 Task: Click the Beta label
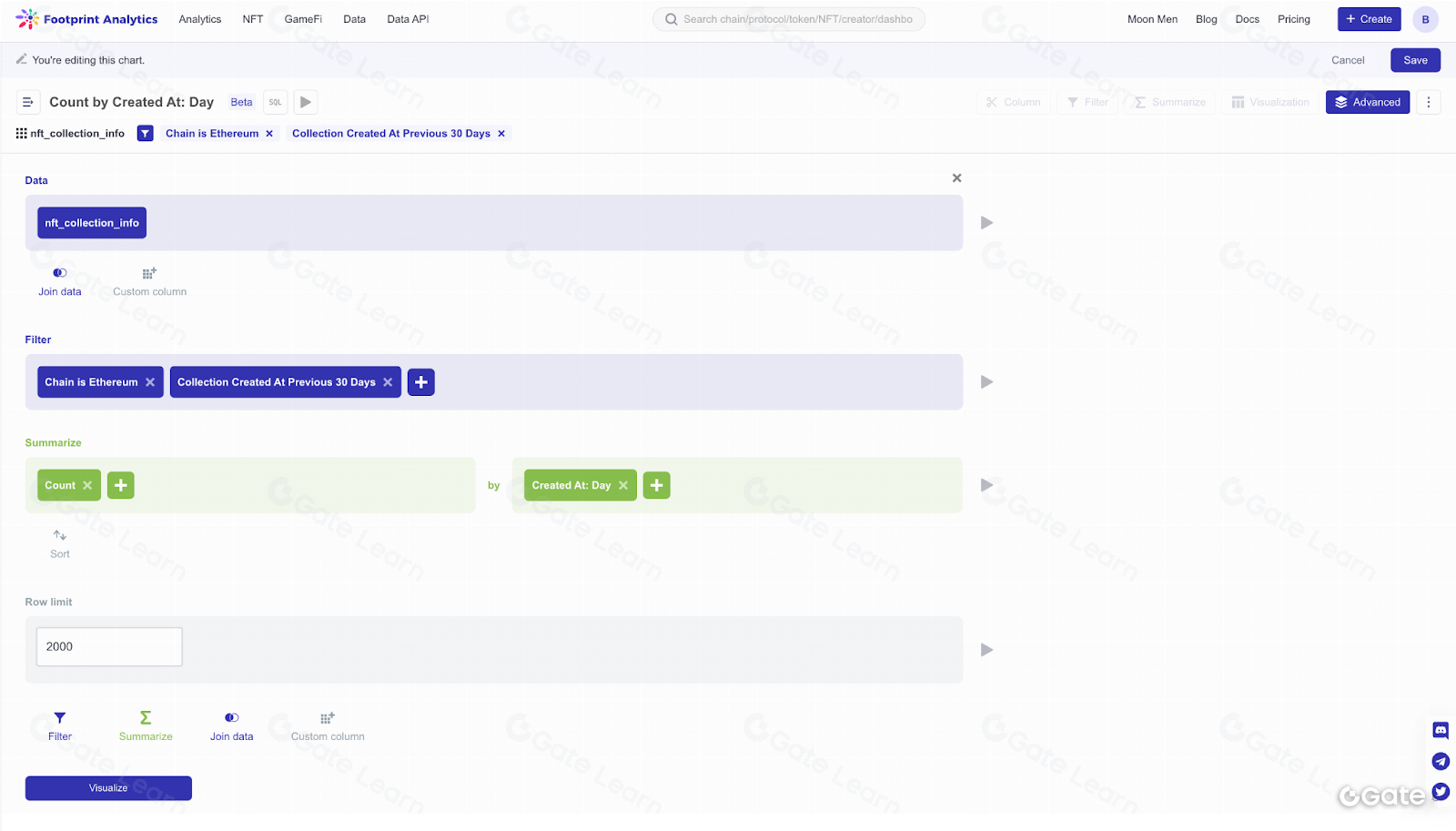pos(241,102)
